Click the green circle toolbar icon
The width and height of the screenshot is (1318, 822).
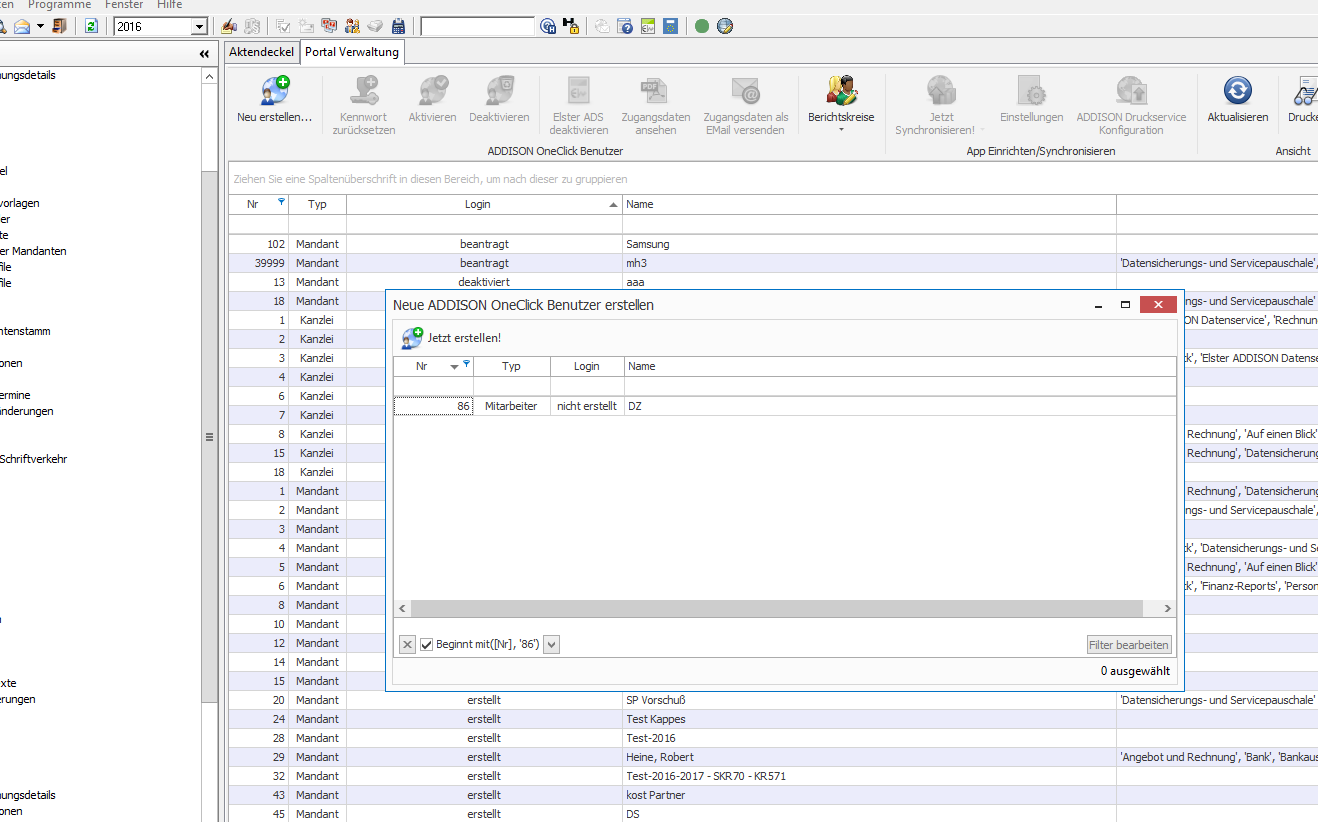coord(702,26)
